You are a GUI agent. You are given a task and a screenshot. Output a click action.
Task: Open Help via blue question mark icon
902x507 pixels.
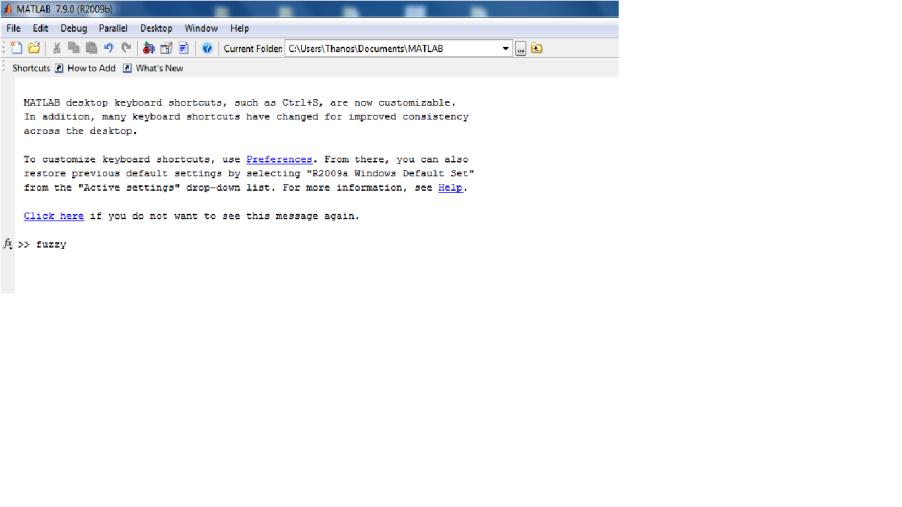click(207, 48)
